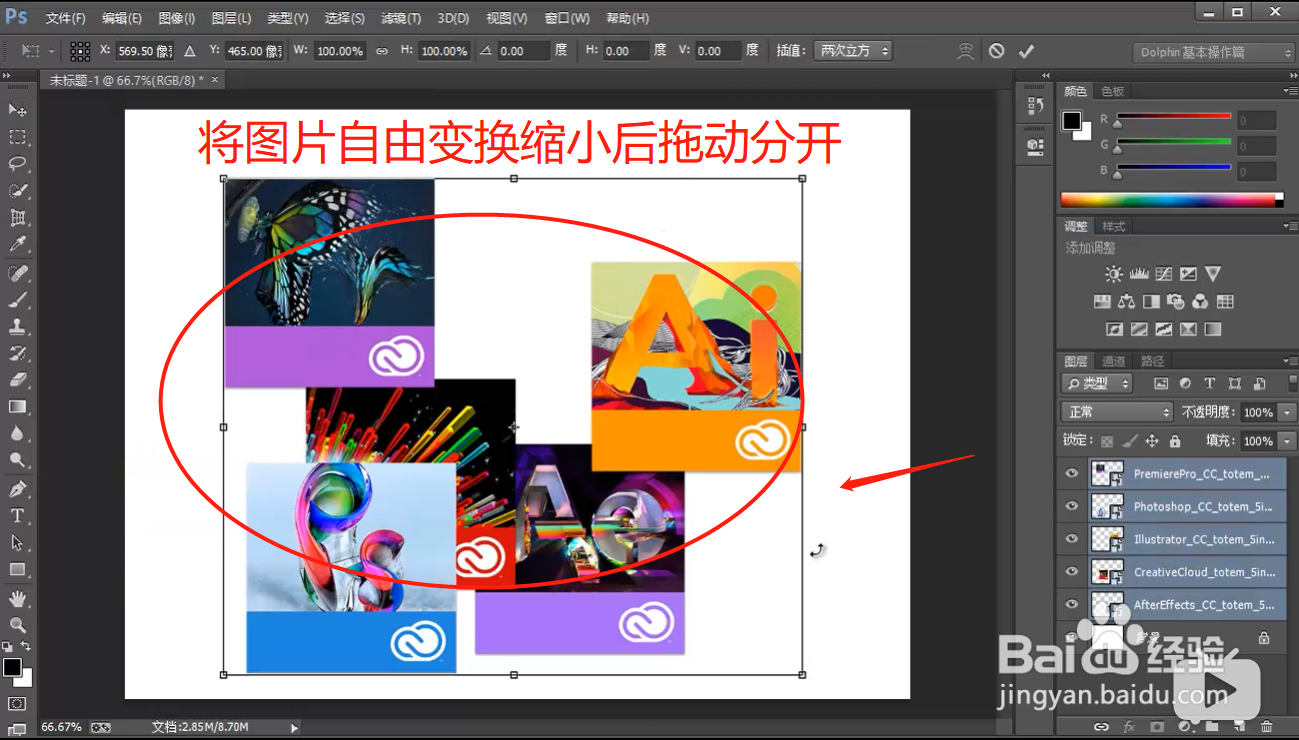Open the interpolation dropdown showing 两次立方
1299x740 pixels.
[x=853, y=50]
